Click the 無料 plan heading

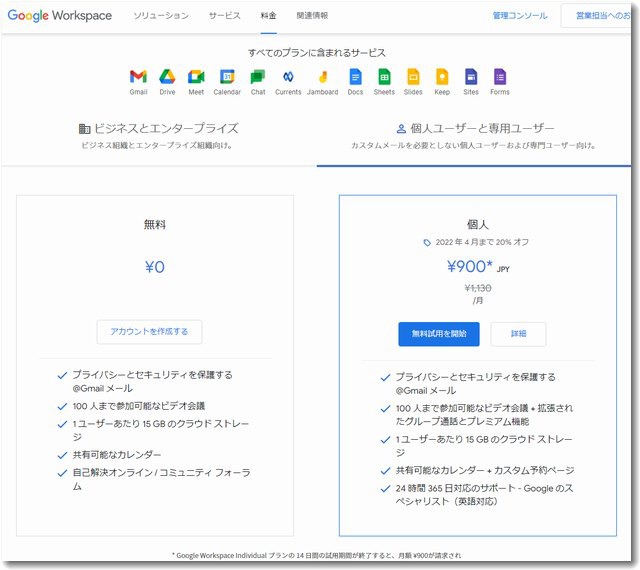point(155,225)
